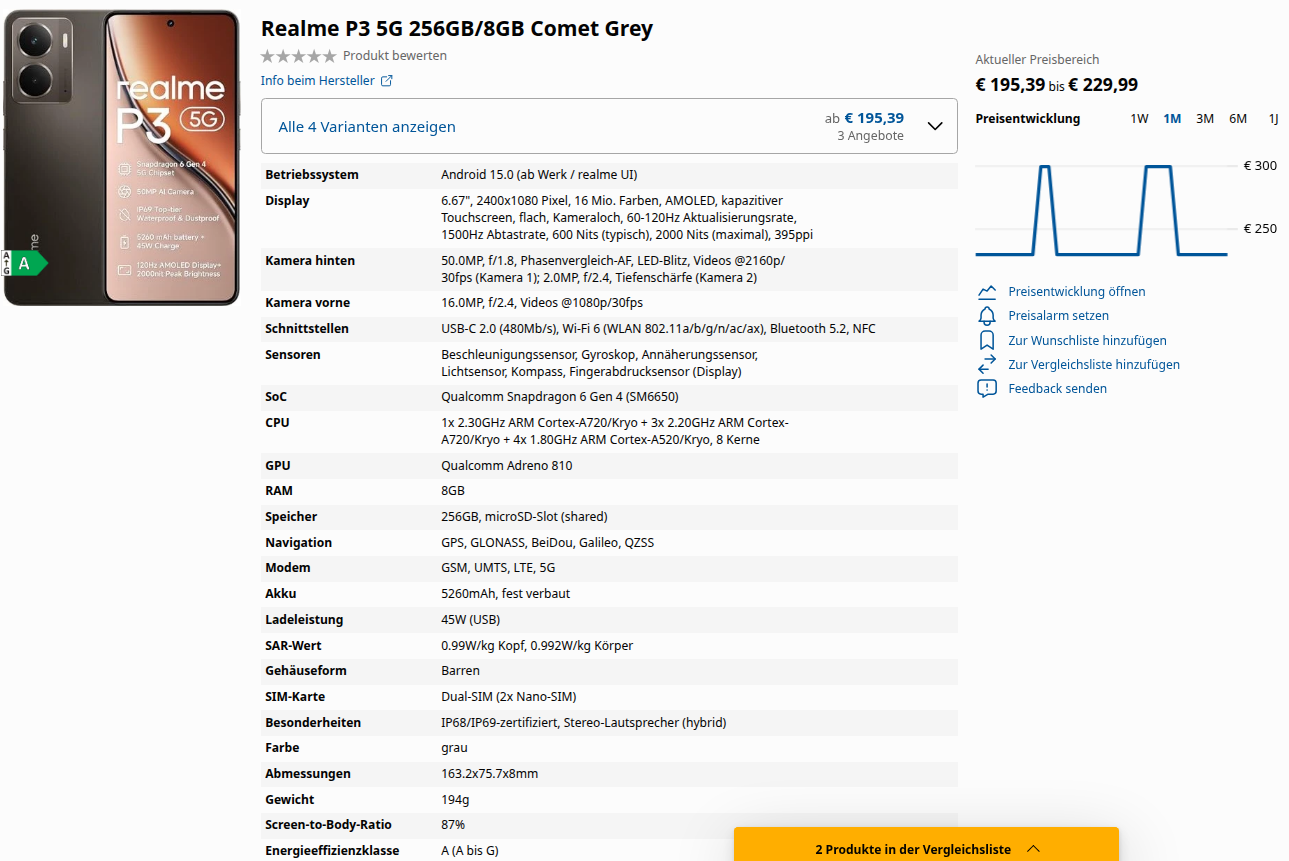
Task: Click the € 300 chart axis label
Action: [x=1260, y=166]
